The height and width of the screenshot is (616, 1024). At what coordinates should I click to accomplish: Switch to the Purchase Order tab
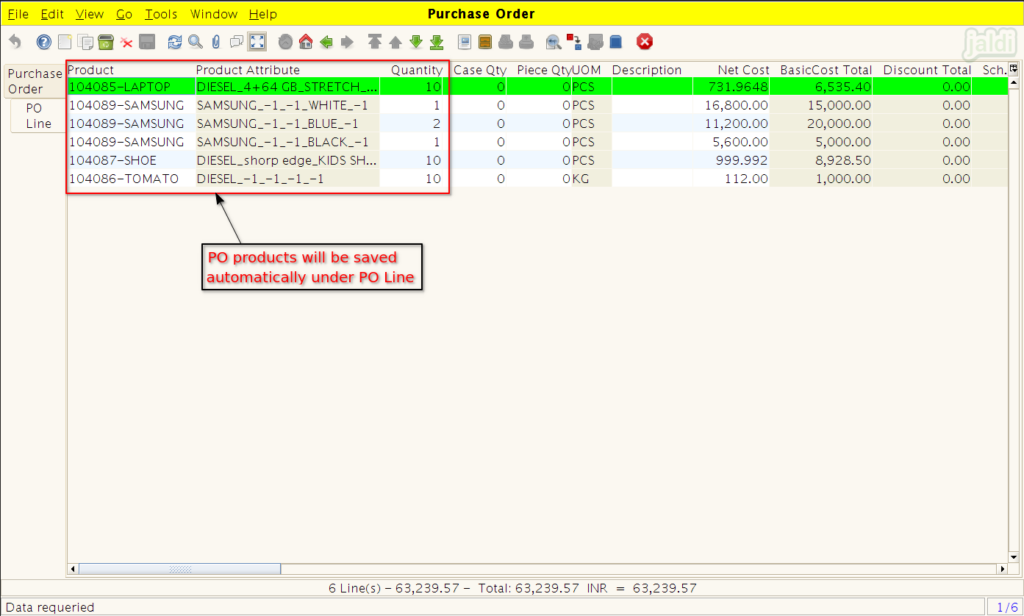point(34,82)
